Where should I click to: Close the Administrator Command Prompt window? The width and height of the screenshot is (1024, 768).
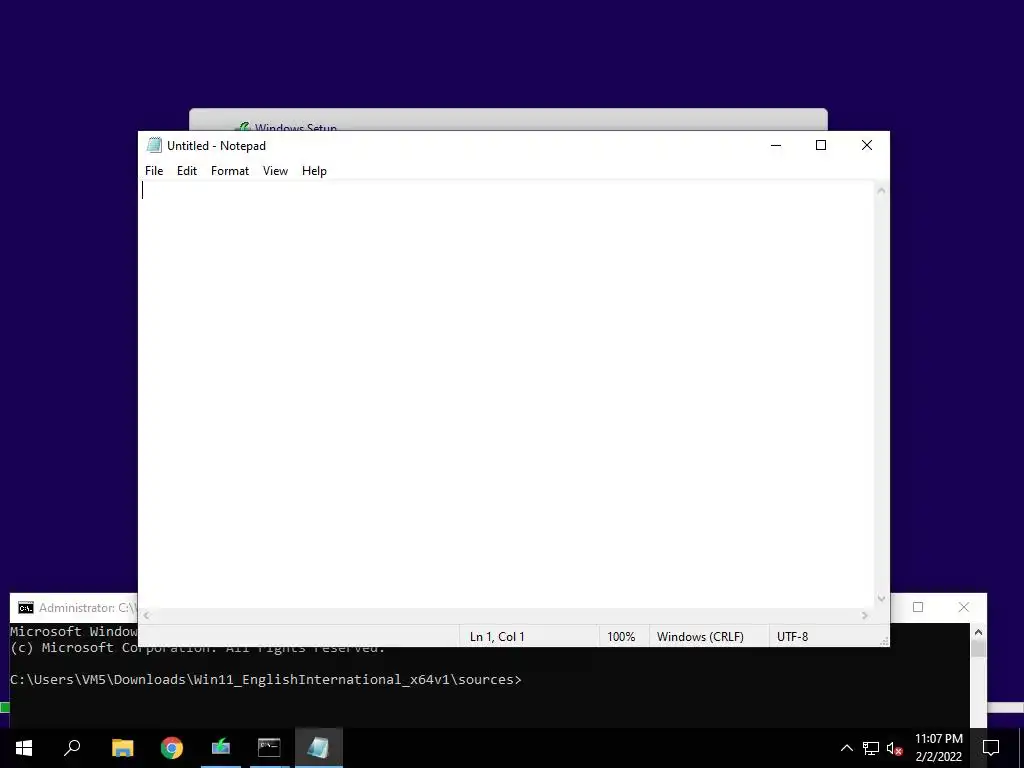point(963,607)
